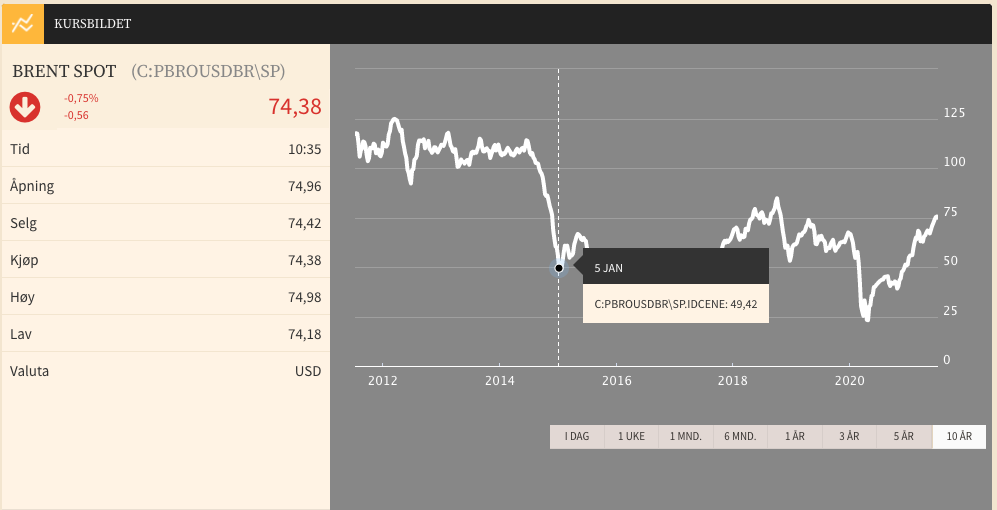This screenshot has height=510, width=997.
Task: Show the 1 MND. price history
Action: [x=685, y=437]
